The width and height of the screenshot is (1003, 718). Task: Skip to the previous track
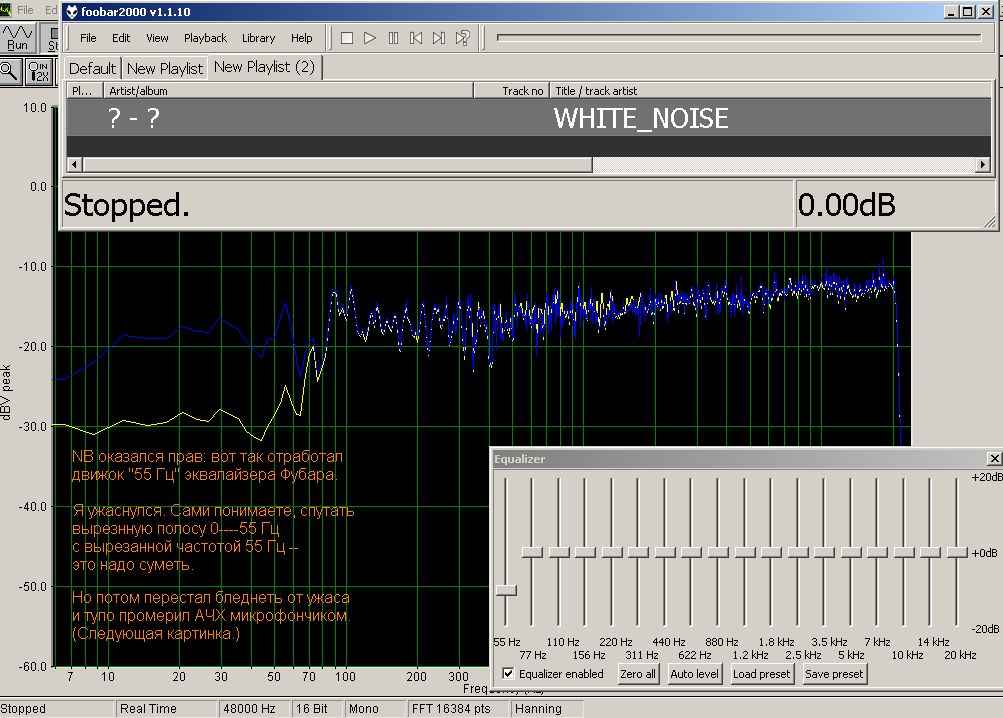pos(416,38)
